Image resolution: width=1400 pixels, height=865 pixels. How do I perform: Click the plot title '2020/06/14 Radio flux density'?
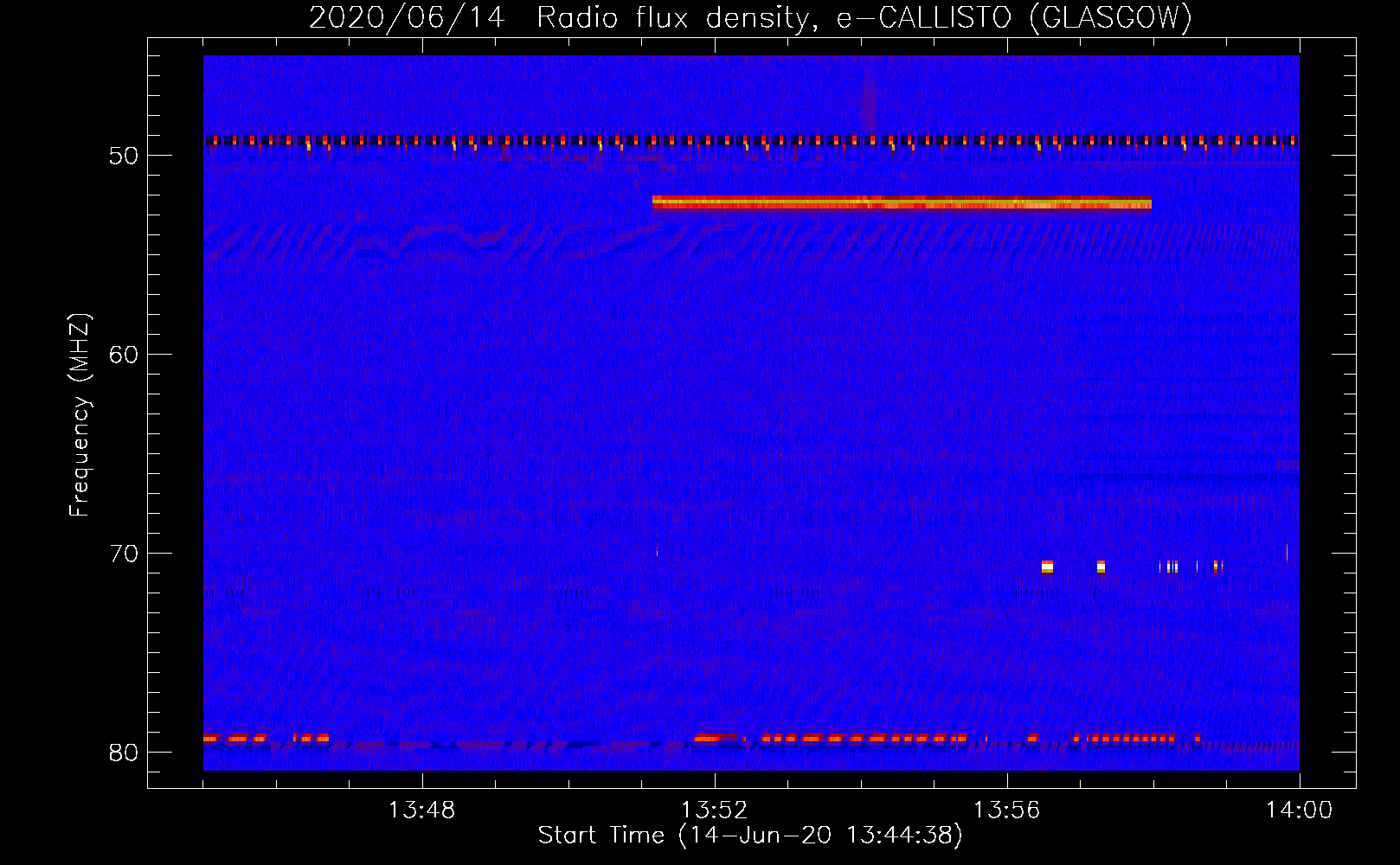pyautogui.click(x=751, y=17)
